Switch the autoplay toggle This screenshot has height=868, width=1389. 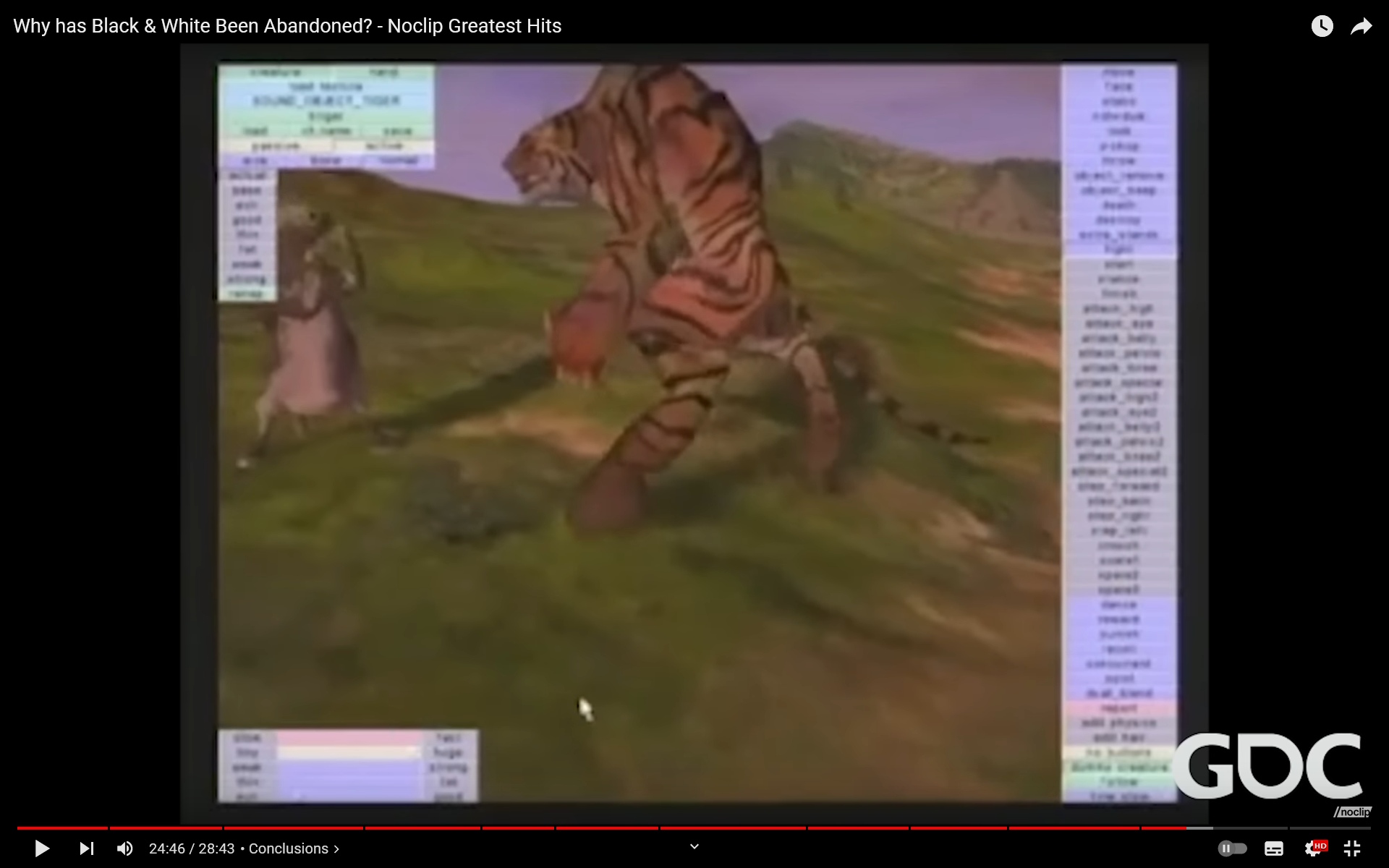pos(1232,848)
